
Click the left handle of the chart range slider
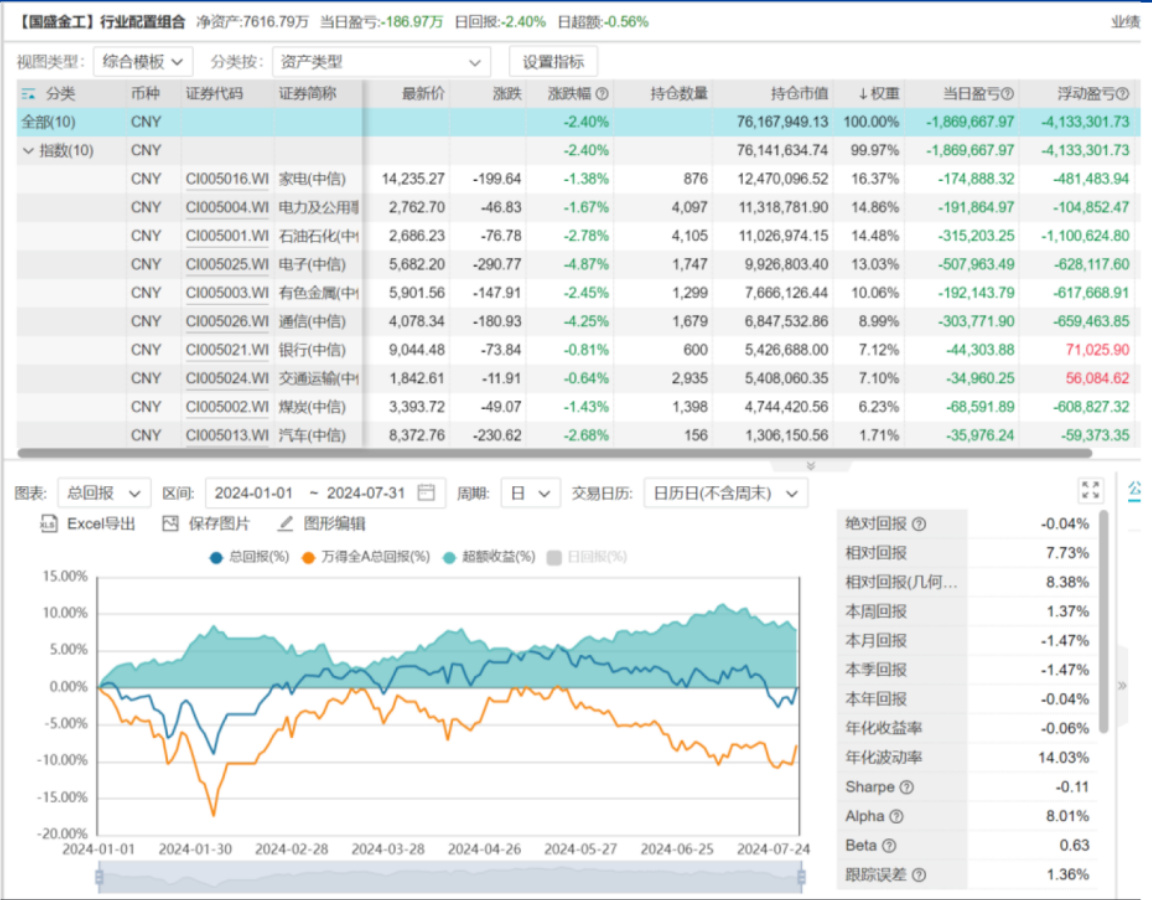(99, 877)
